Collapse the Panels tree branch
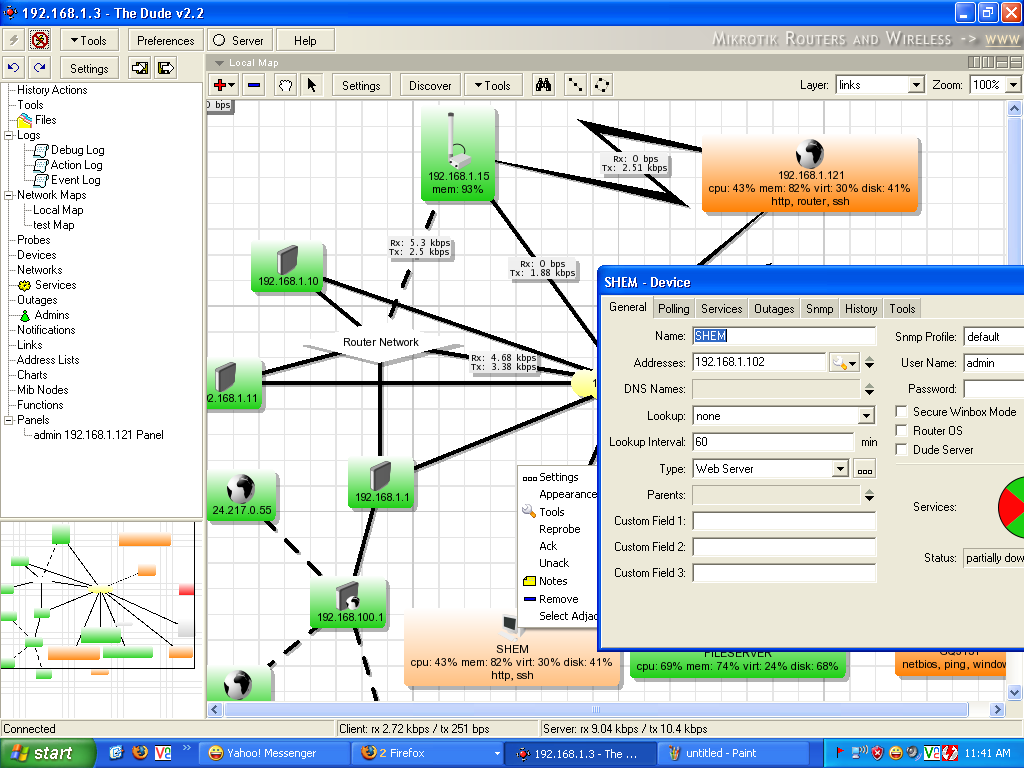1024x768 pixels. [8, 421]
